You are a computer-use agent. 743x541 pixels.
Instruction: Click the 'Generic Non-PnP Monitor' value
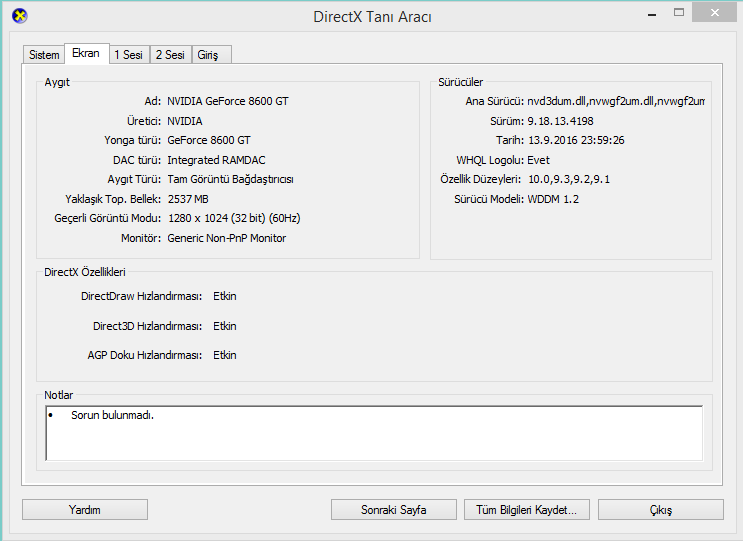[x=227, y=238]
